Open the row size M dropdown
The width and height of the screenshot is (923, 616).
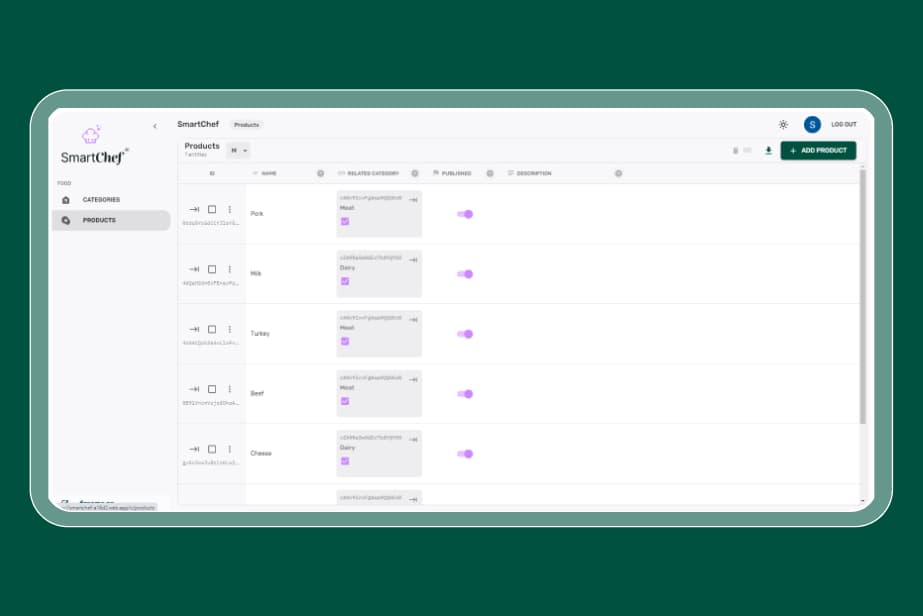238,151
